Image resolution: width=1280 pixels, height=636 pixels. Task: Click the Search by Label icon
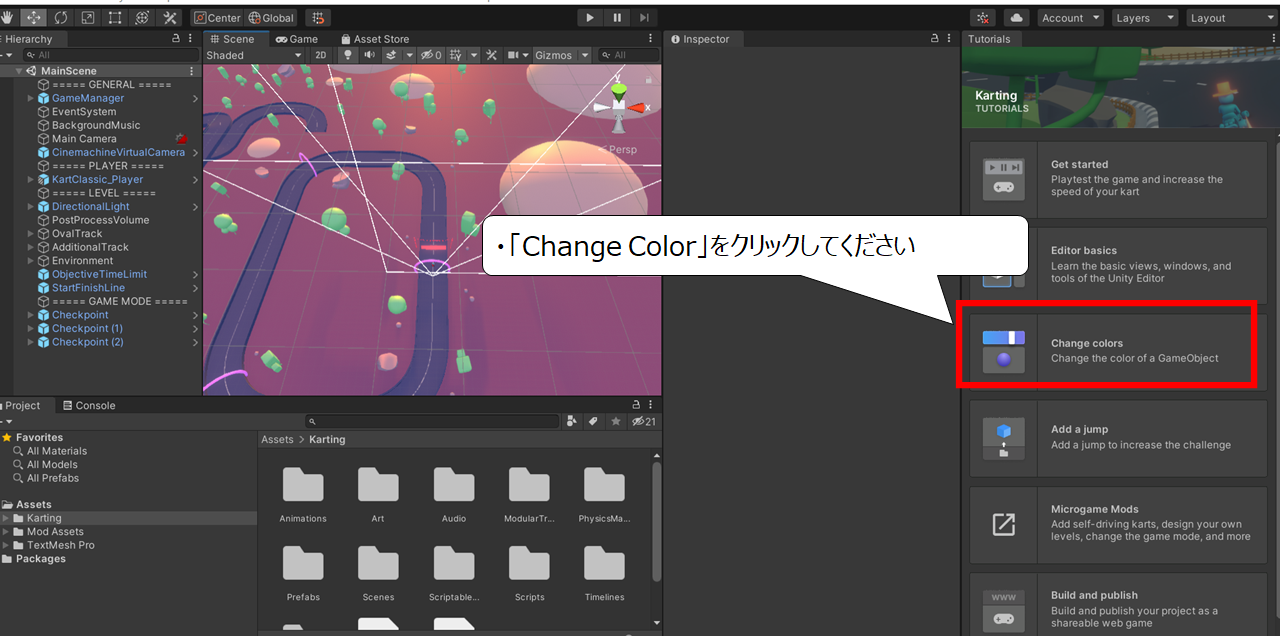(x=593, y=422)
